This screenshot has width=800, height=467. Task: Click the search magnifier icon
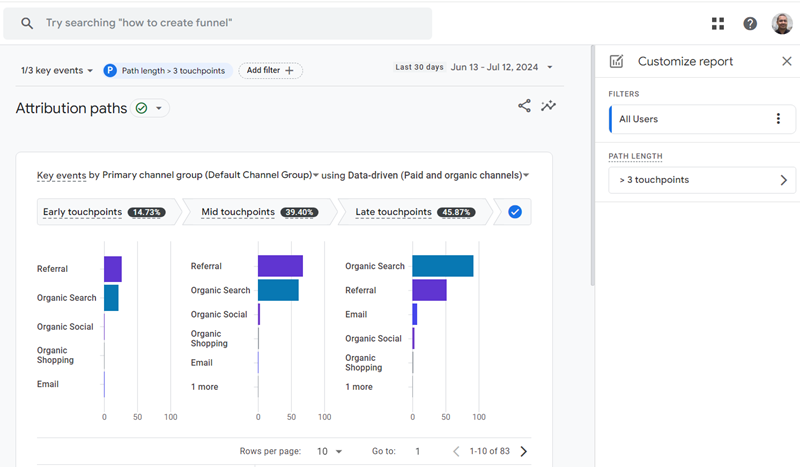click(27, 23)
